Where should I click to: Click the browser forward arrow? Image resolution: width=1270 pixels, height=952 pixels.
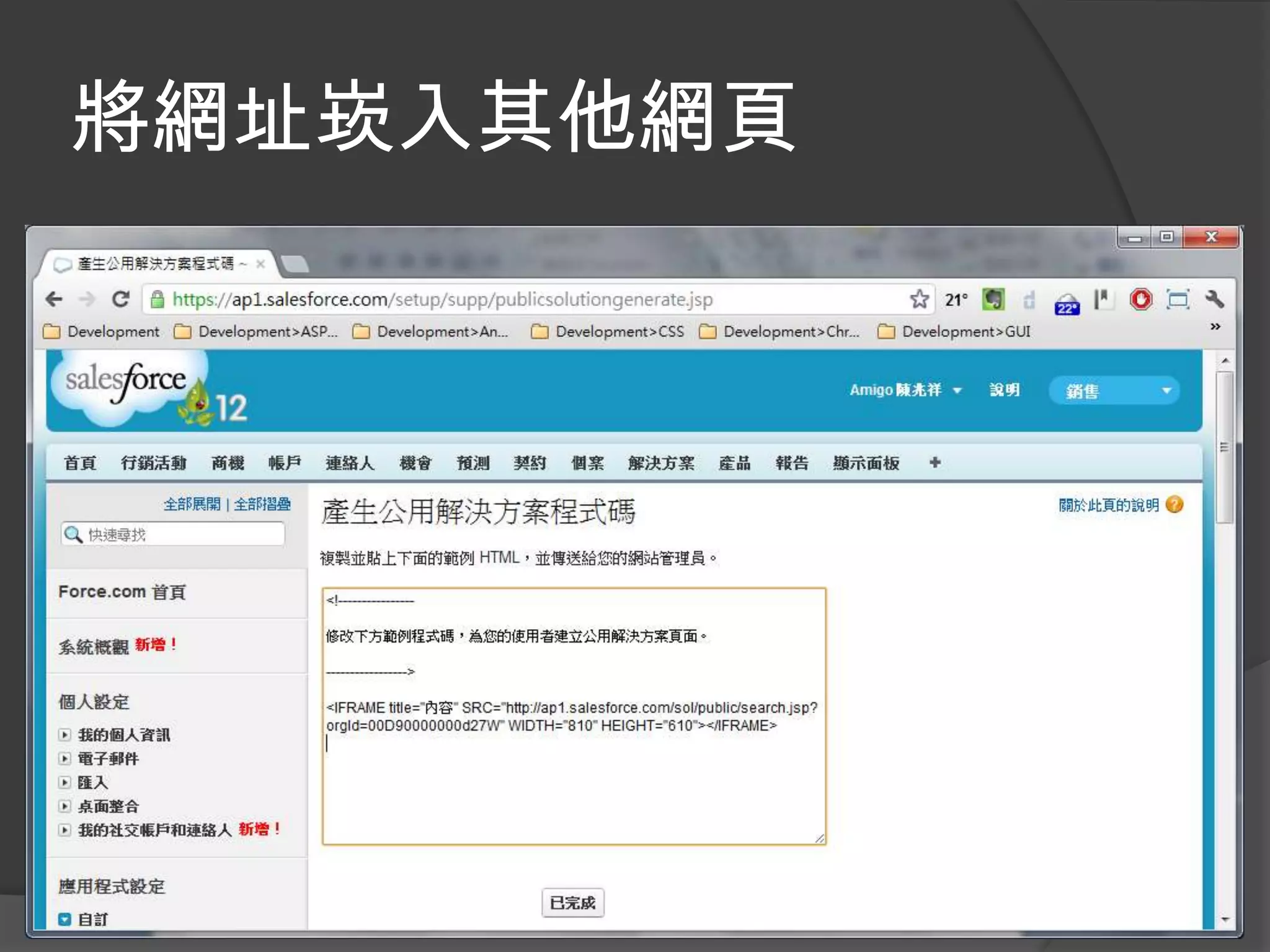pos(87,300)
